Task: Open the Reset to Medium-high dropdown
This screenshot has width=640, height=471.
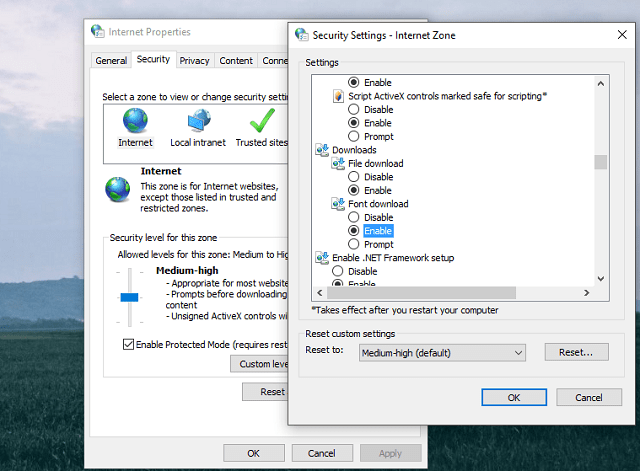Action: pyautogui.click(x=442, y=353)
